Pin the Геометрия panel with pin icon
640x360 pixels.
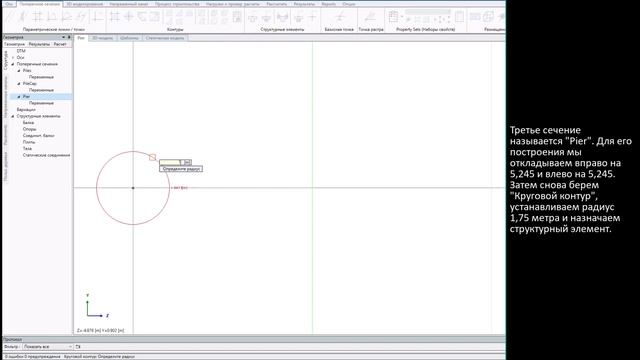coord(69,37)
